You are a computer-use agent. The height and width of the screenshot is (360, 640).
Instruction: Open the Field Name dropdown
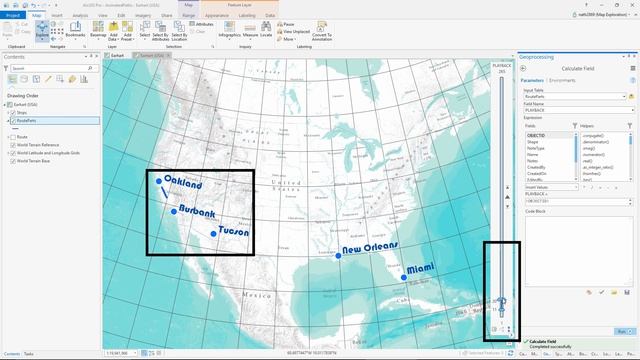pyautogui.click(x=632, y=110)
